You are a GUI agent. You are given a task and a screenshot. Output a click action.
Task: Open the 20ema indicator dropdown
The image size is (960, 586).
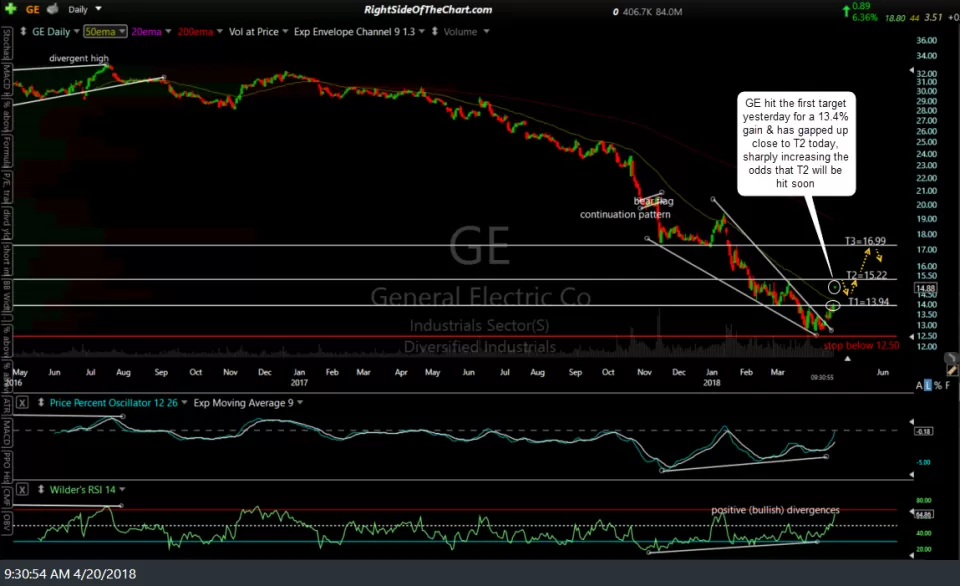168,31
